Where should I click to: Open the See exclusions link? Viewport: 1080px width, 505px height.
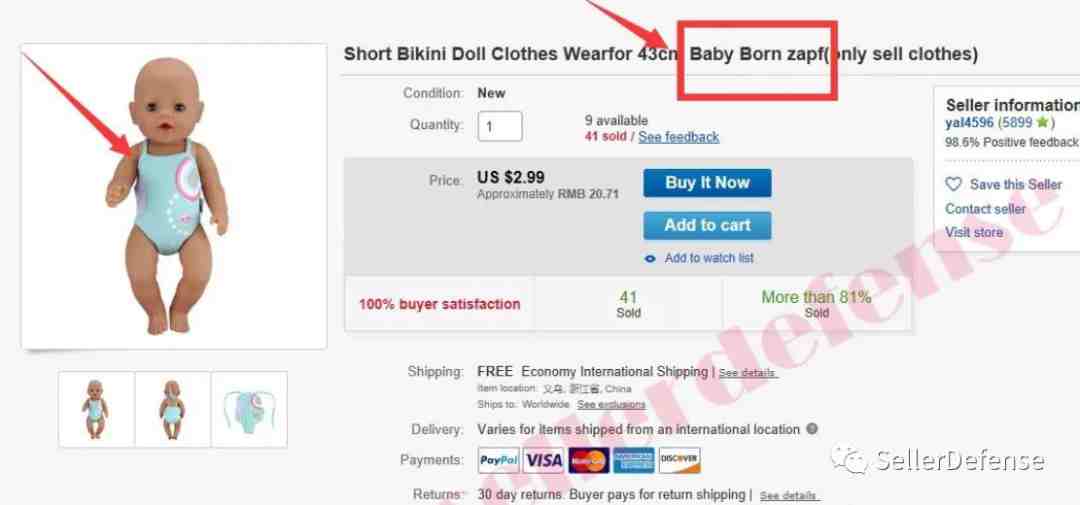pos(611,404)
